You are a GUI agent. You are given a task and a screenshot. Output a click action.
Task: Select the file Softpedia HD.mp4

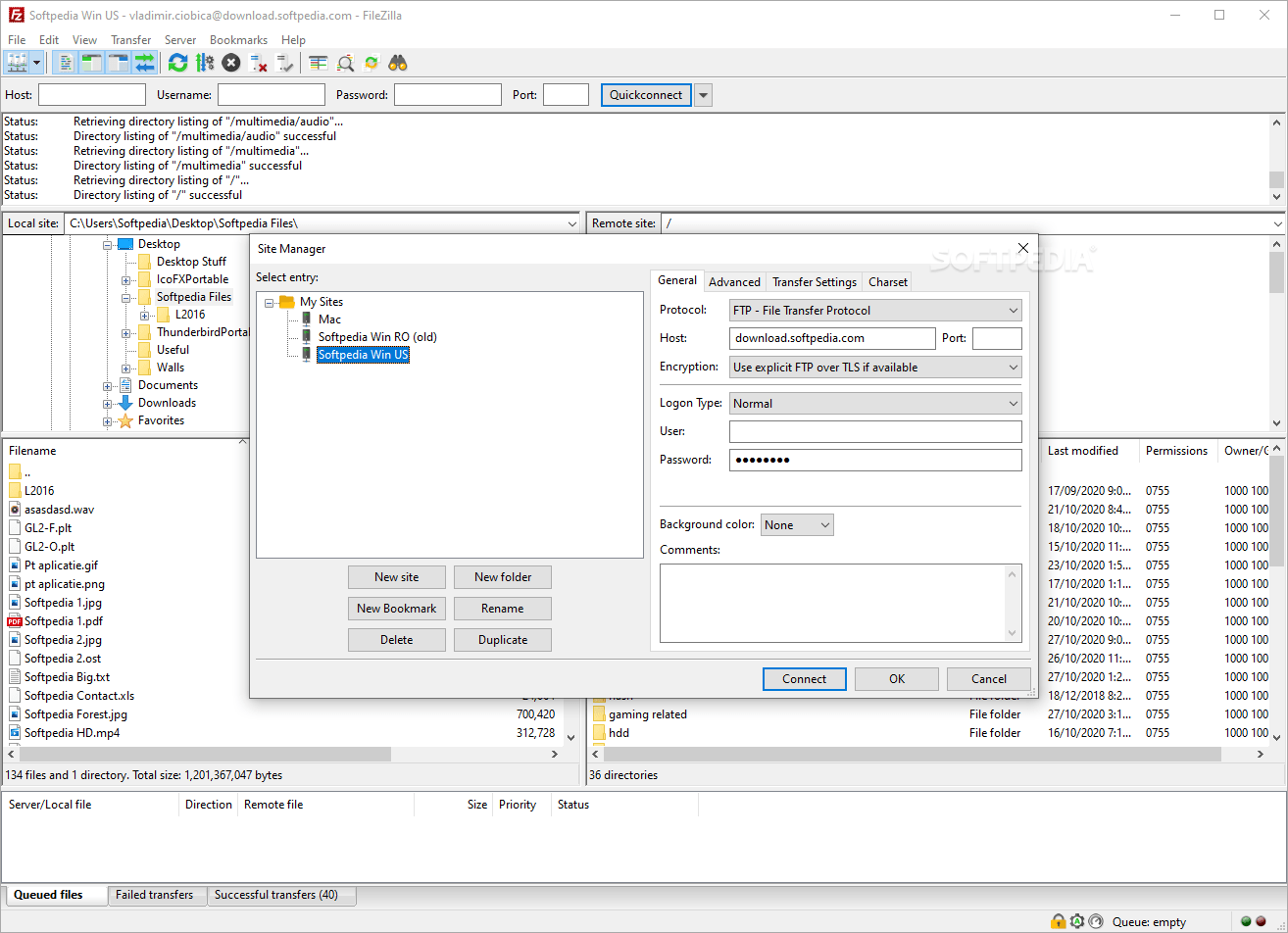tap(72, 733)
